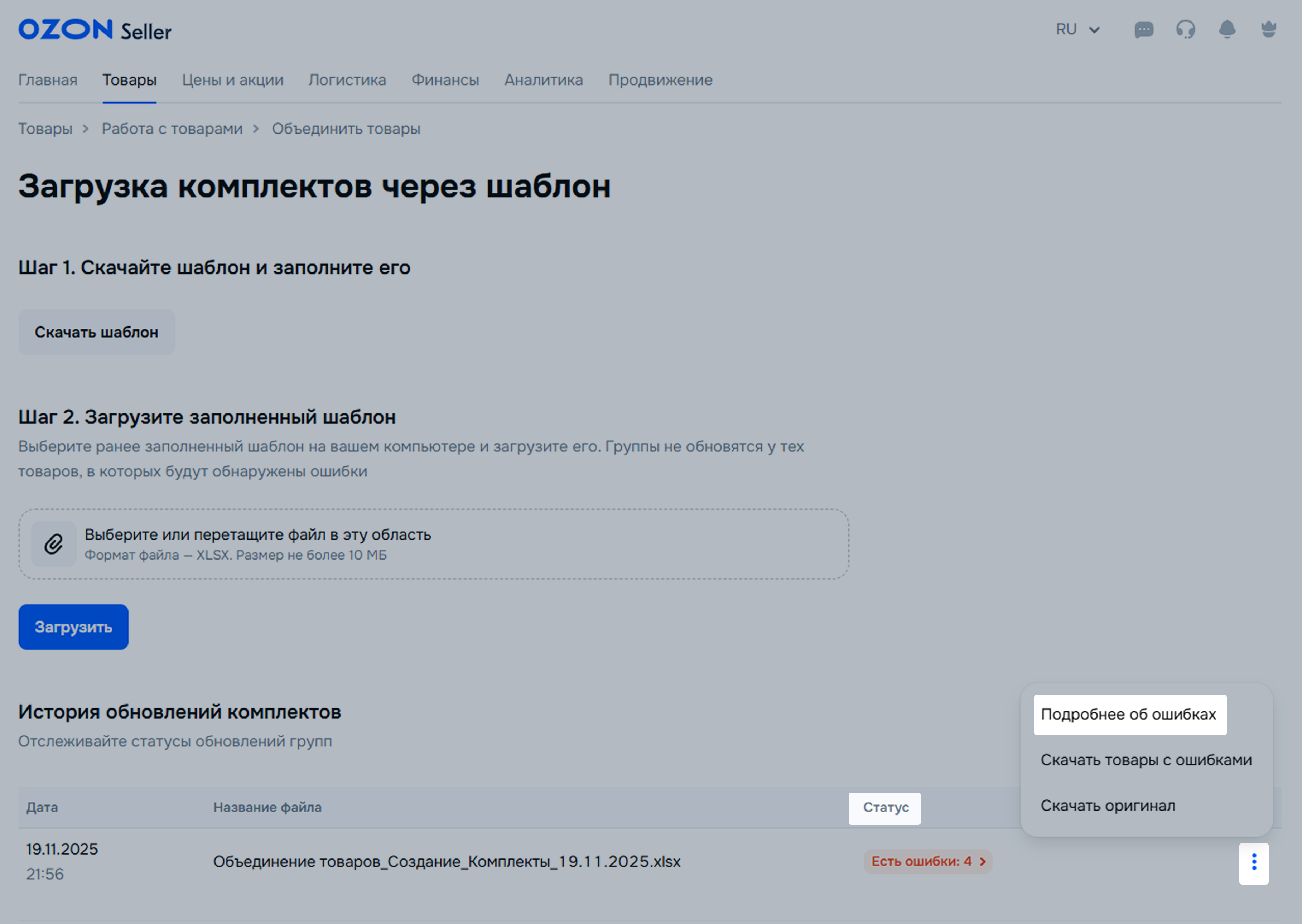Go to 'Работа с товарами' breadcrumb
This screenshot has width=1302, height=924.
(172, 129)
